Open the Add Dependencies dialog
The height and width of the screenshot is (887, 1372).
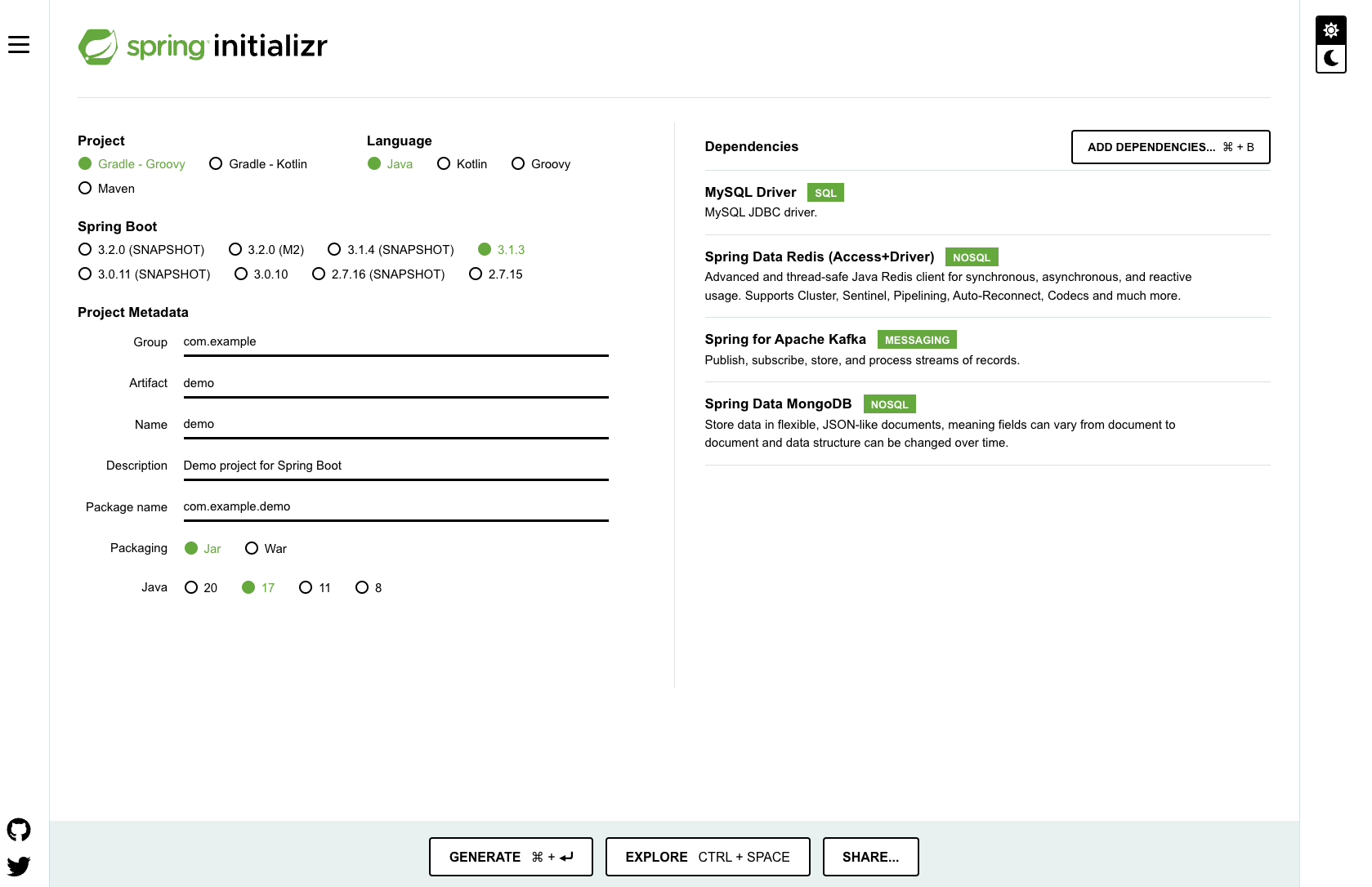coord(1170,147)
